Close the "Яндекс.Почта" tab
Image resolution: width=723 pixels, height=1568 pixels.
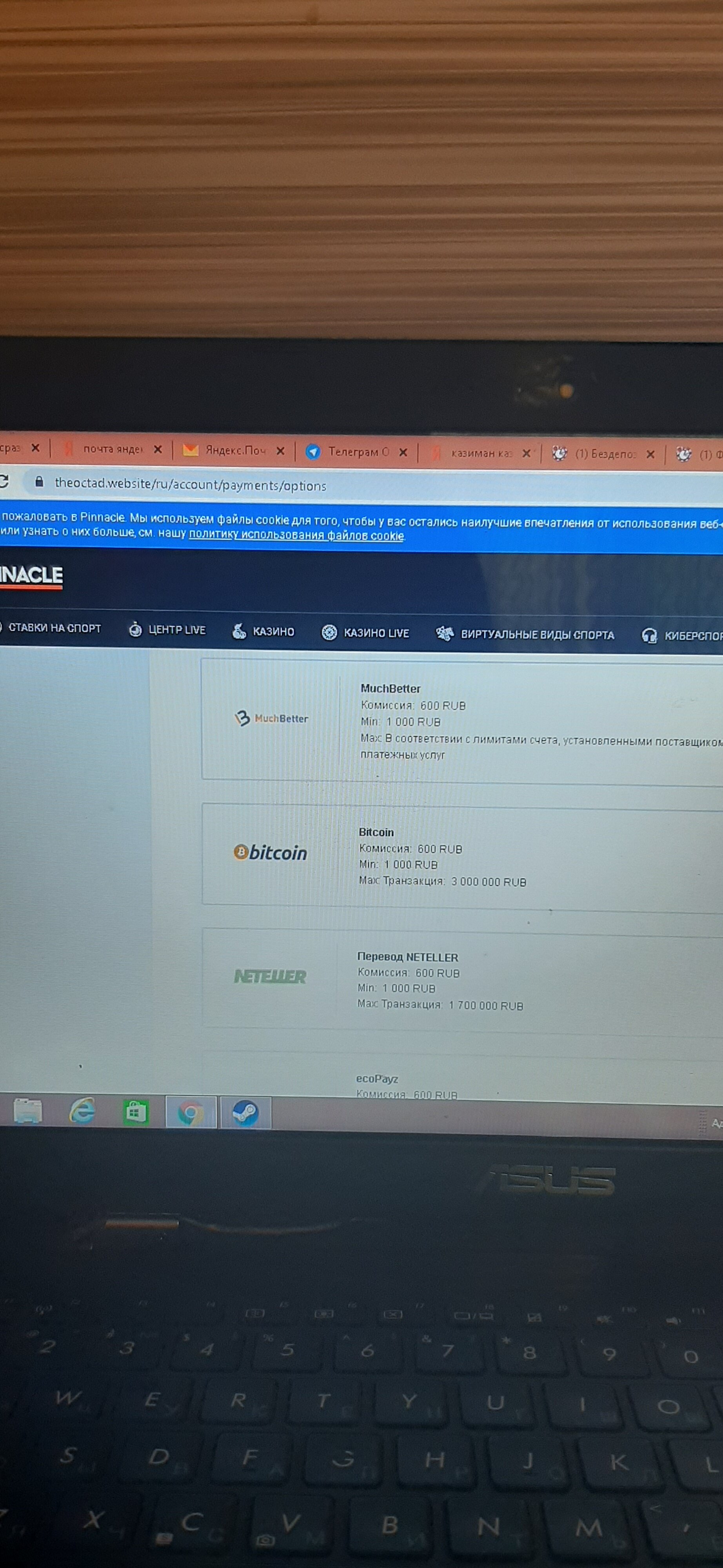tap(281, 451)
